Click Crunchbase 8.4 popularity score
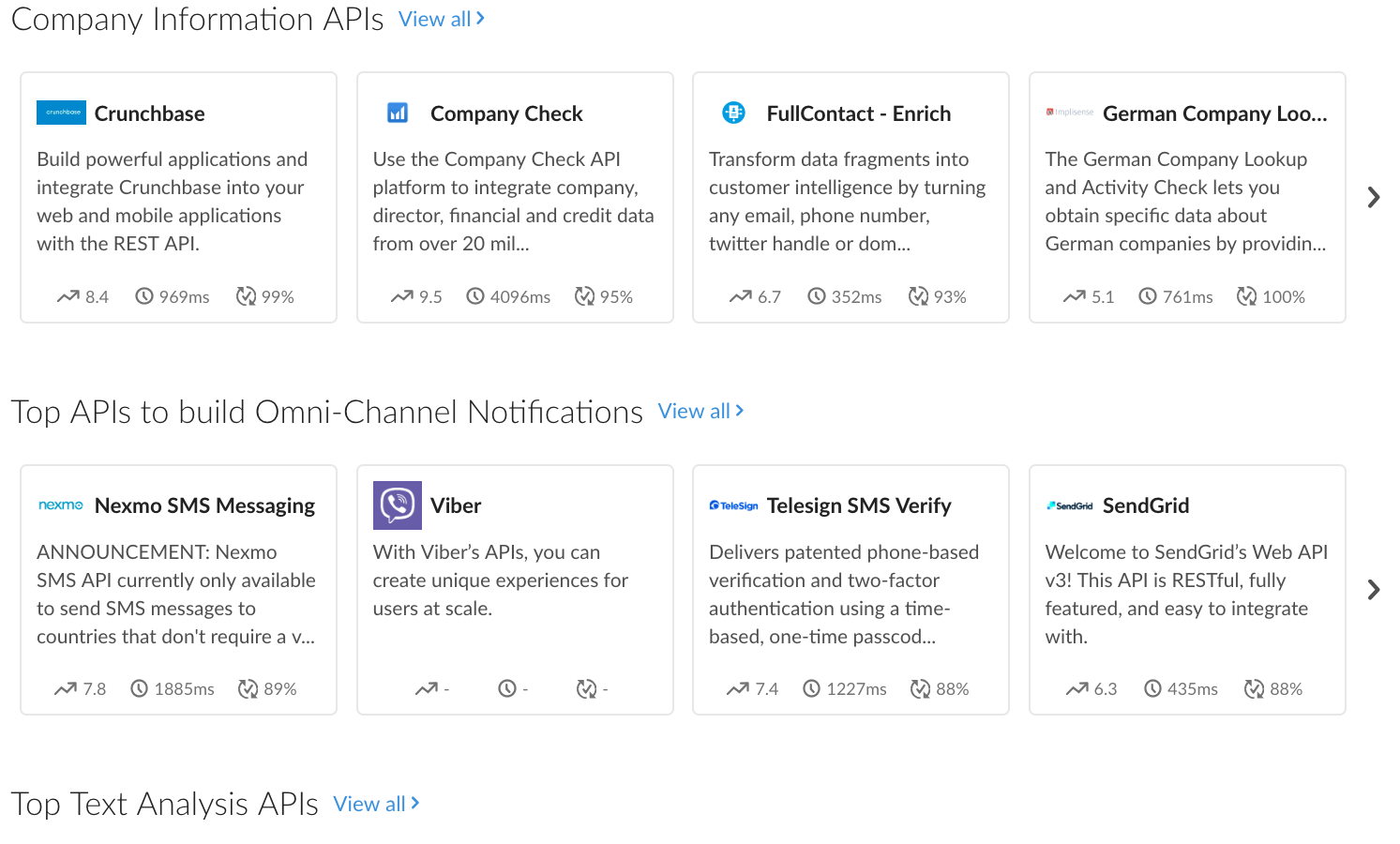Screen dimensions: 1400x844 tap(98, 297)
